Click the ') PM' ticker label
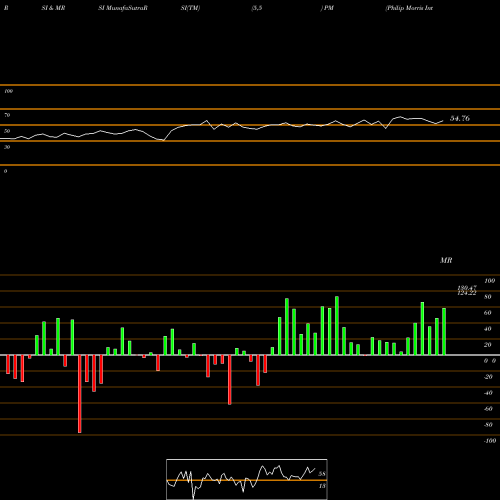This screenshot has width=500, height=500. coord(327,8)
